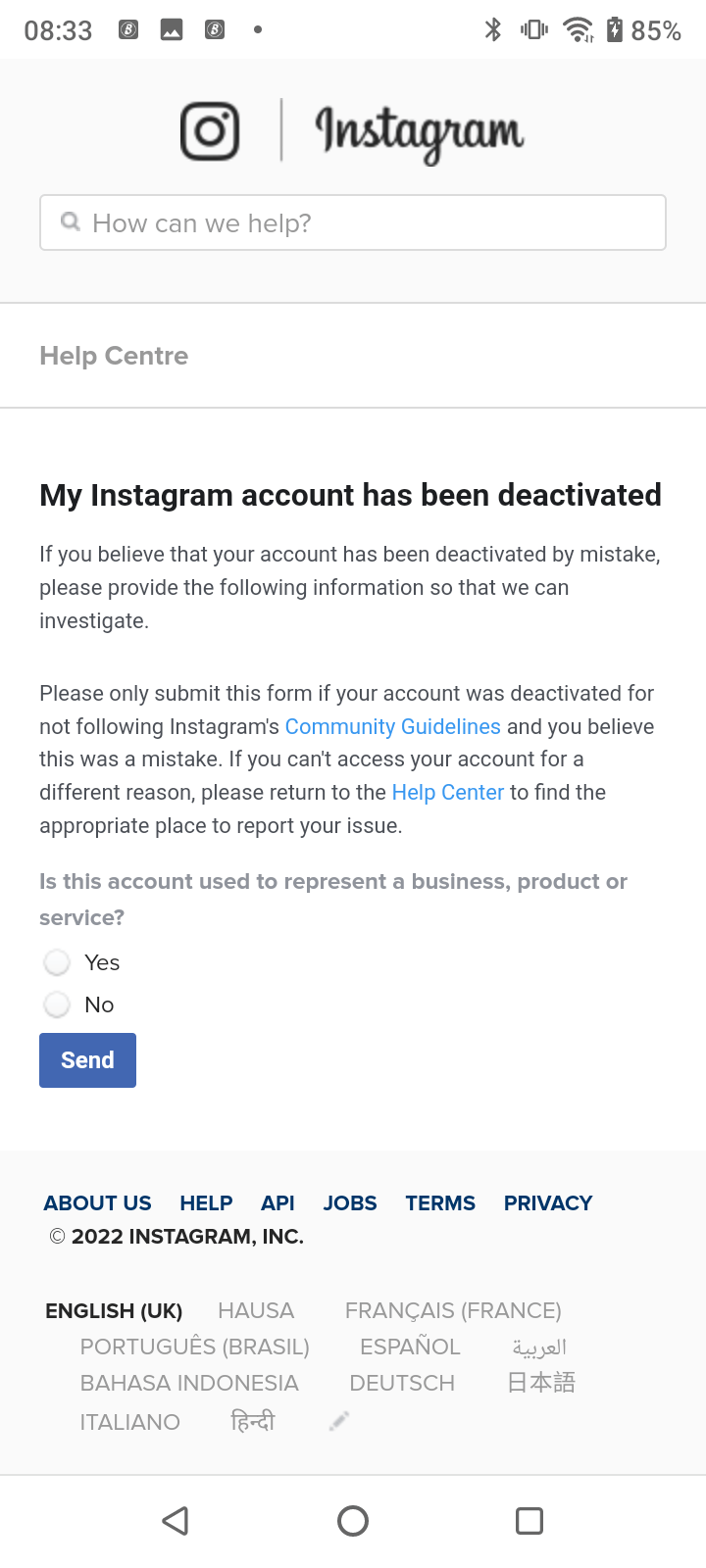Click the magnifying glass search icon
Image resolution: width=706 pixels, height=1568 pixels.
(70, 222)
